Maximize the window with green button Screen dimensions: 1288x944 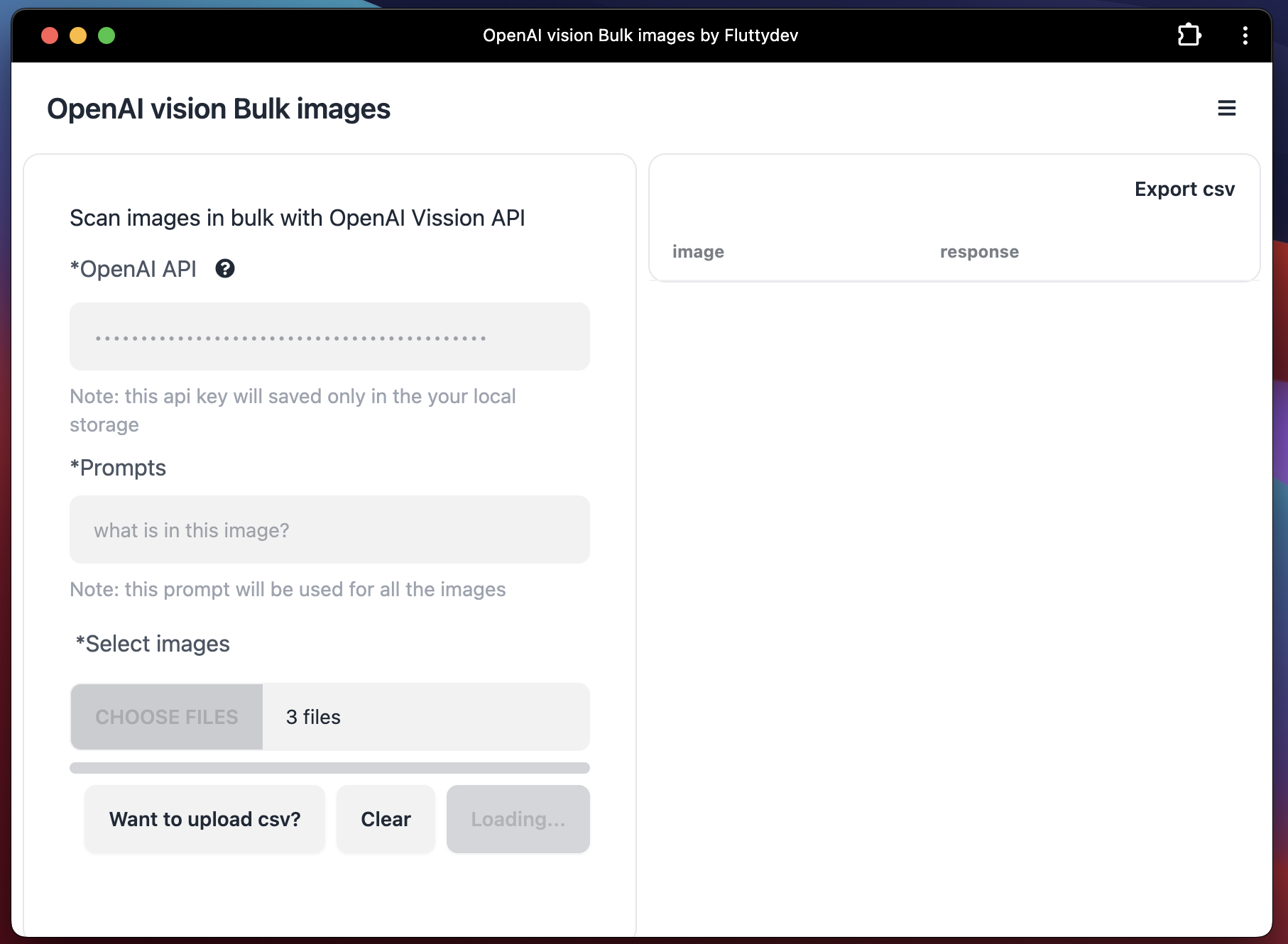[x=107, y=35]
